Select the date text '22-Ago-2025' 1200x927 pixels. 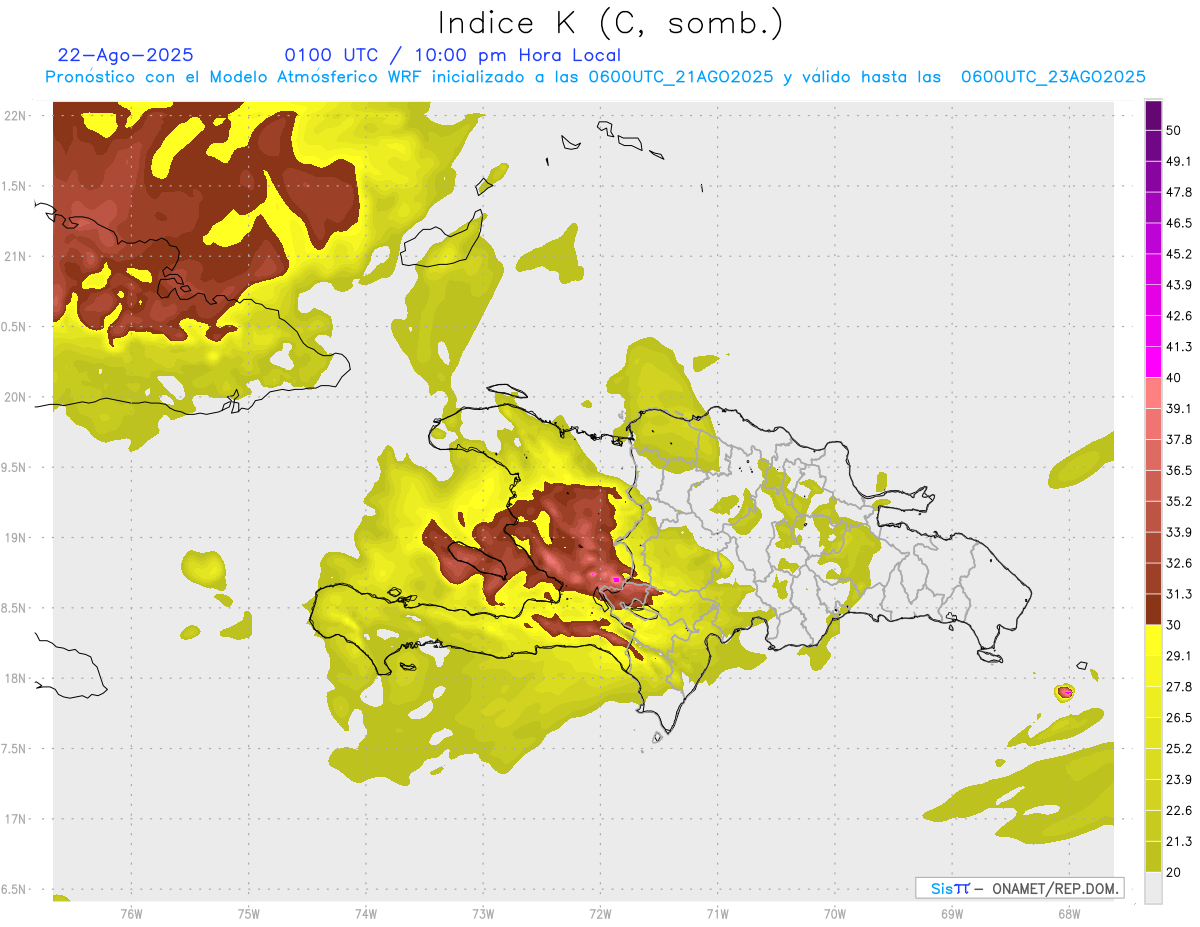click(126, 55)
